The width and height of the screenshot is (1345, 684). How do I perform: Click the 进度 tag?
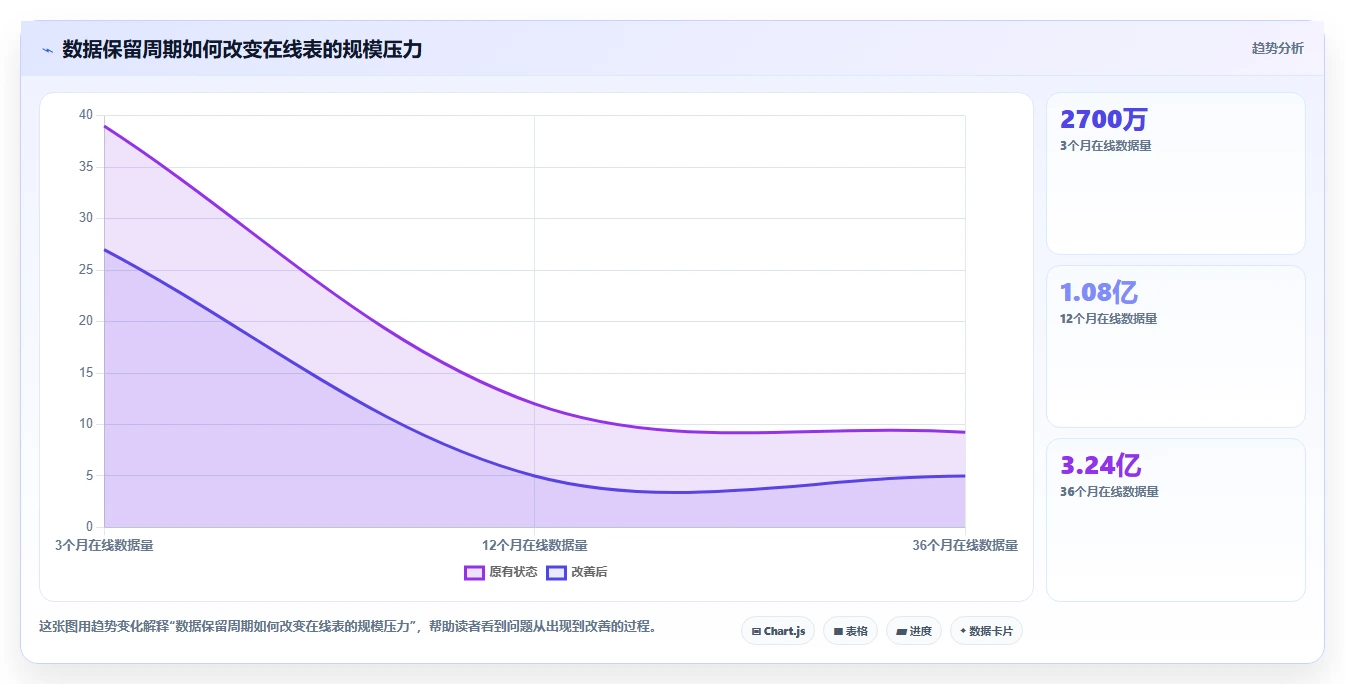point(914,631)
